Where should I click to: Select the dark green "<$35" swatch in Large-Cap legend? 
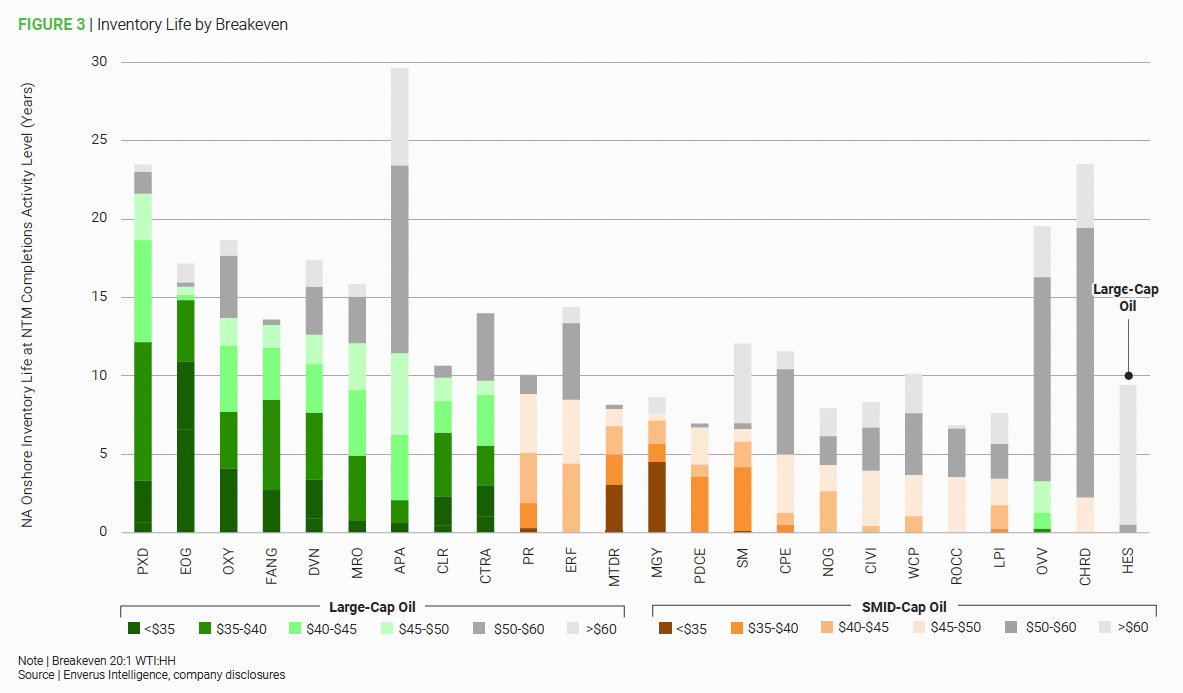(135, 627)
